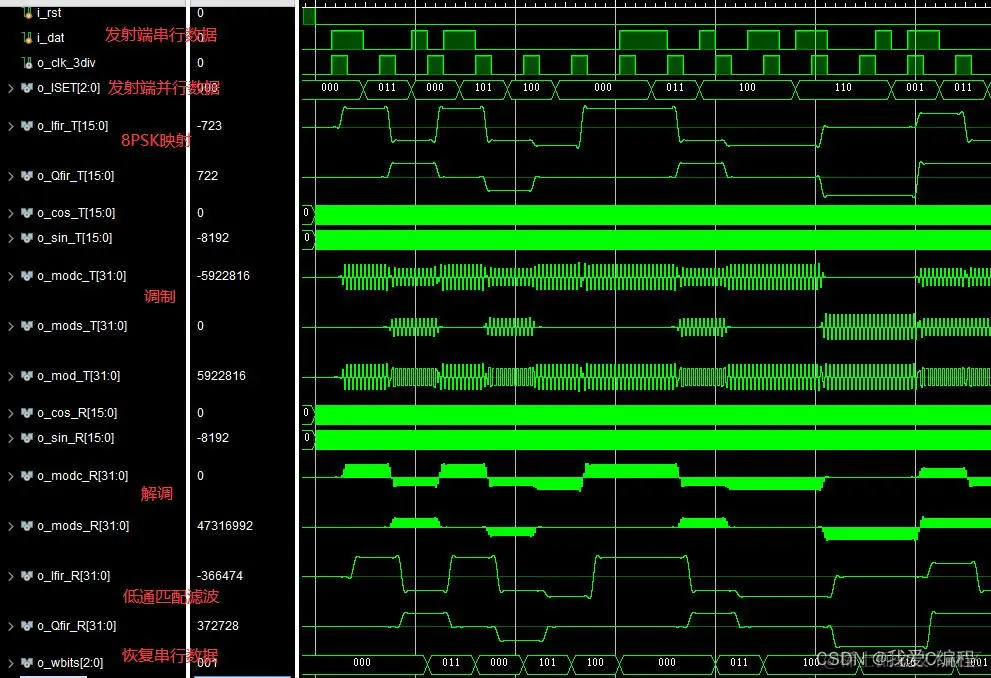Select the o_Qfir_T[15:0] signal name

coord(75,176)
